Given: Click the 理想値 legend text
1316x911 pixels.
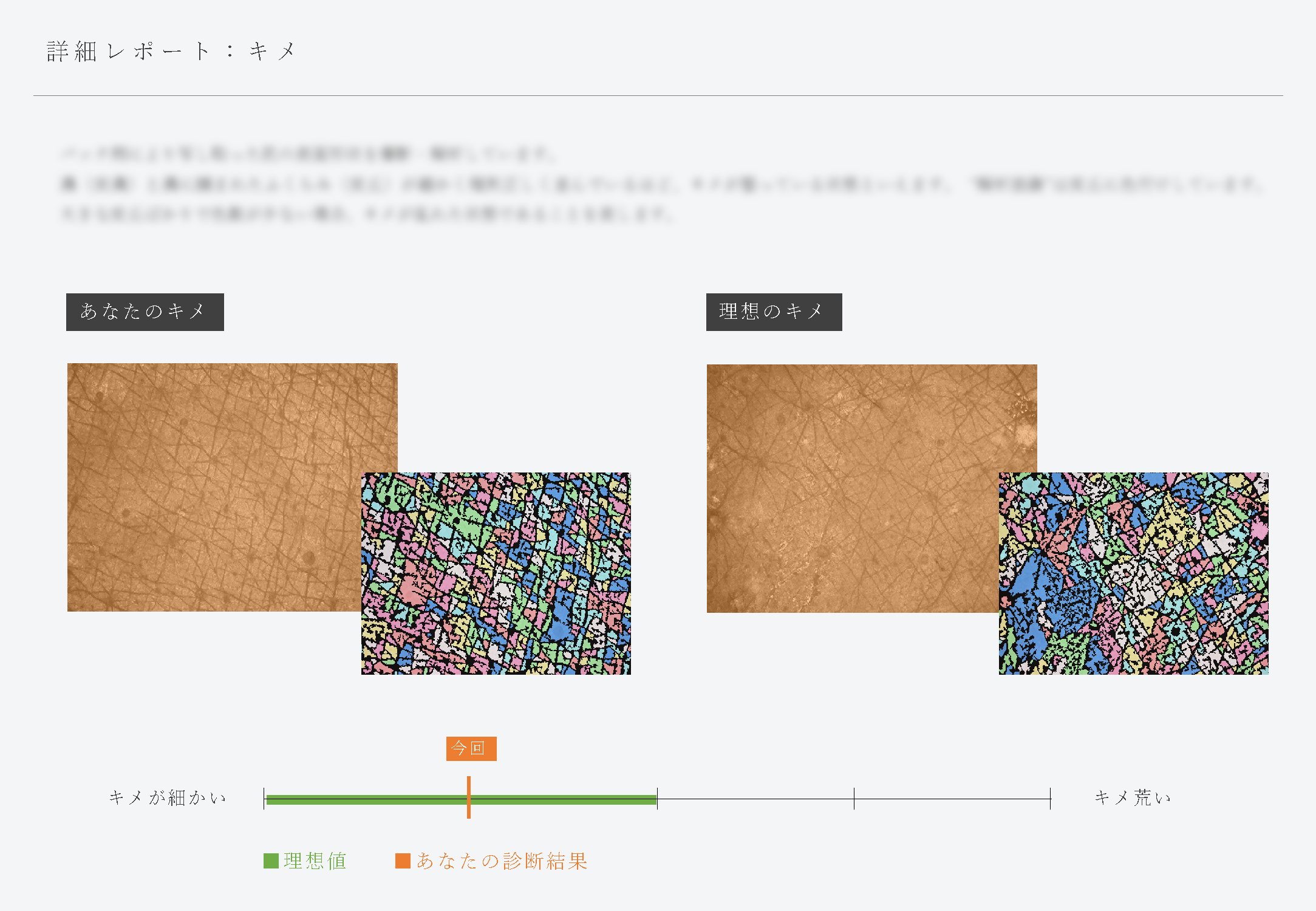Looking at the screenshot, I should point(315,861).
